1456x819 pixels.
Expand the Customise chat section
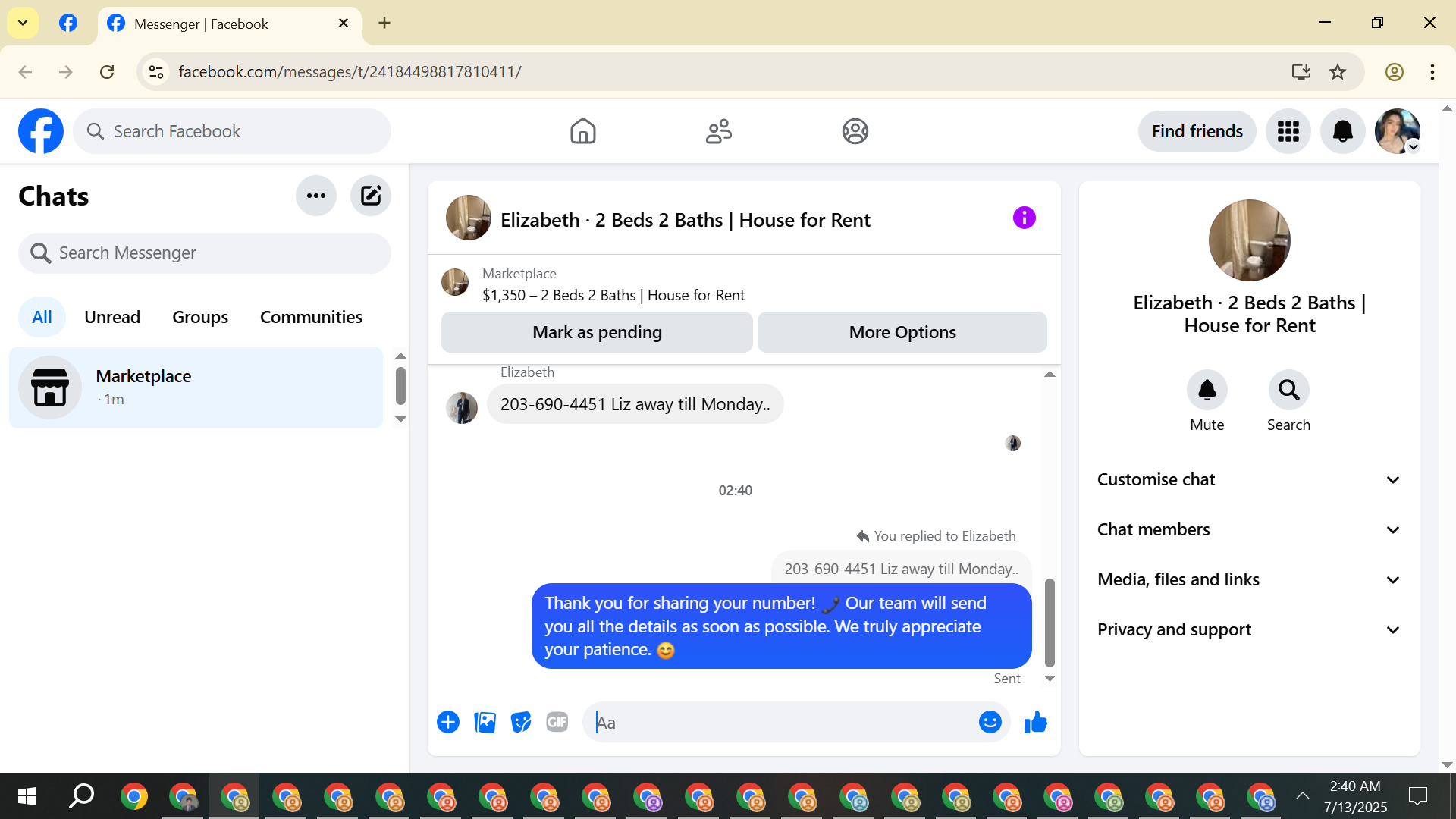pos(1249,479)
